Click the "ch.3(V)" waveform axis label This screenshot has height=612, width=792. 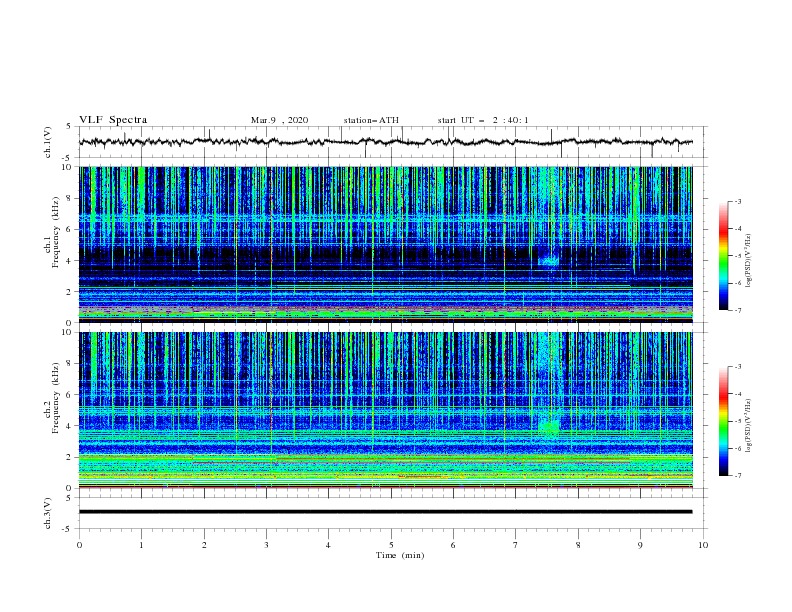(48, 513)
